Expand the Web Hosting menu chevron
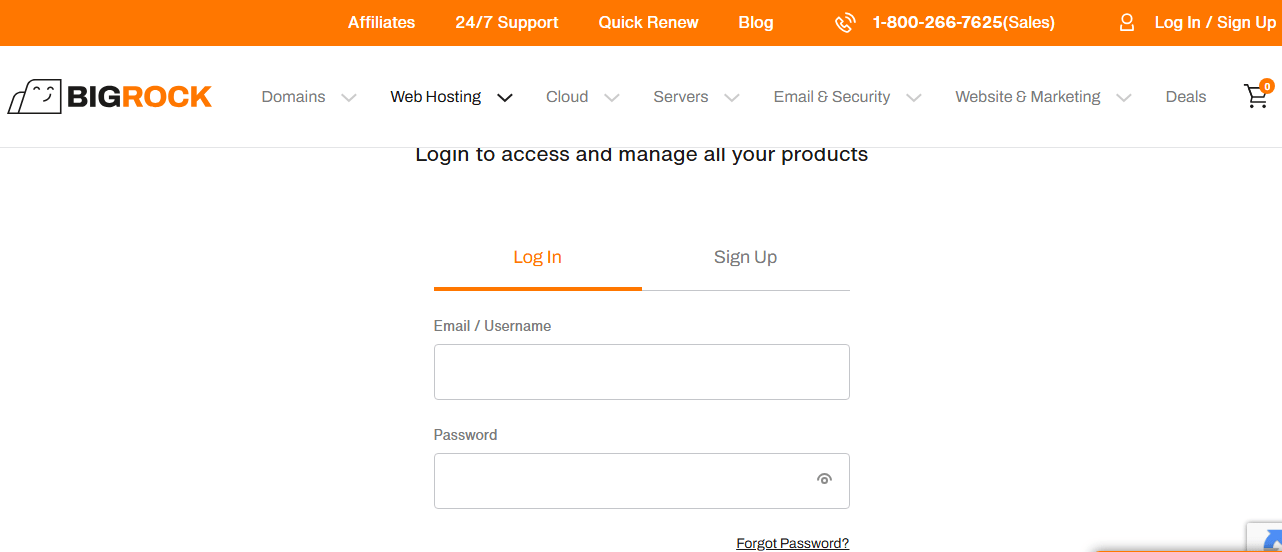This screenshot has width=1282, height=552. [505, 98]
